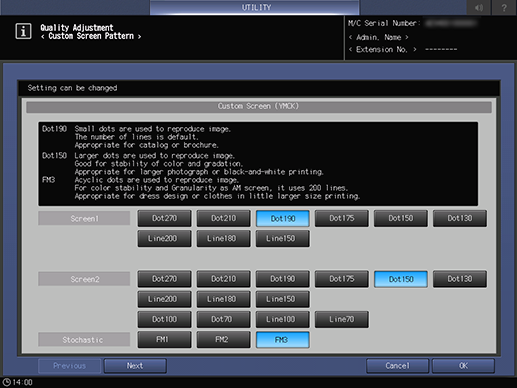
Task: Select FM2 stochastic pattern
Action: tap(223, 340)
